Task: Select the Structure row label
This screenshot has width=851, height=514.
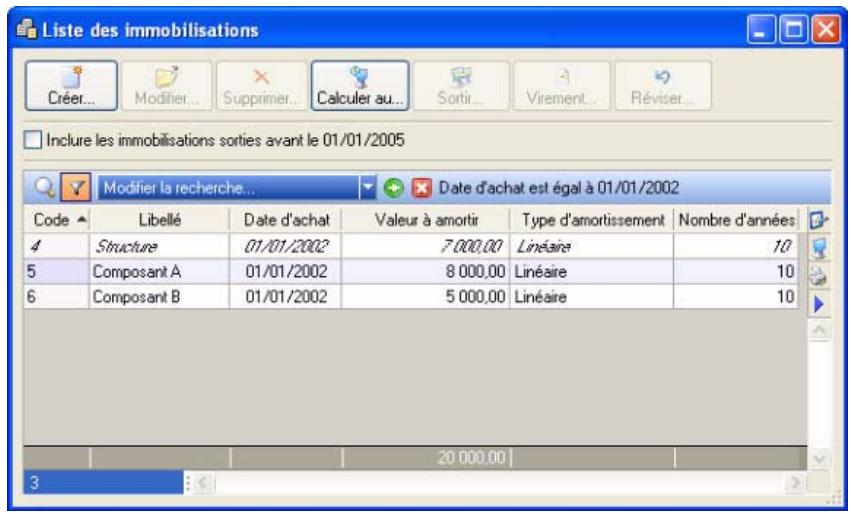Action: tap(126, 247)
